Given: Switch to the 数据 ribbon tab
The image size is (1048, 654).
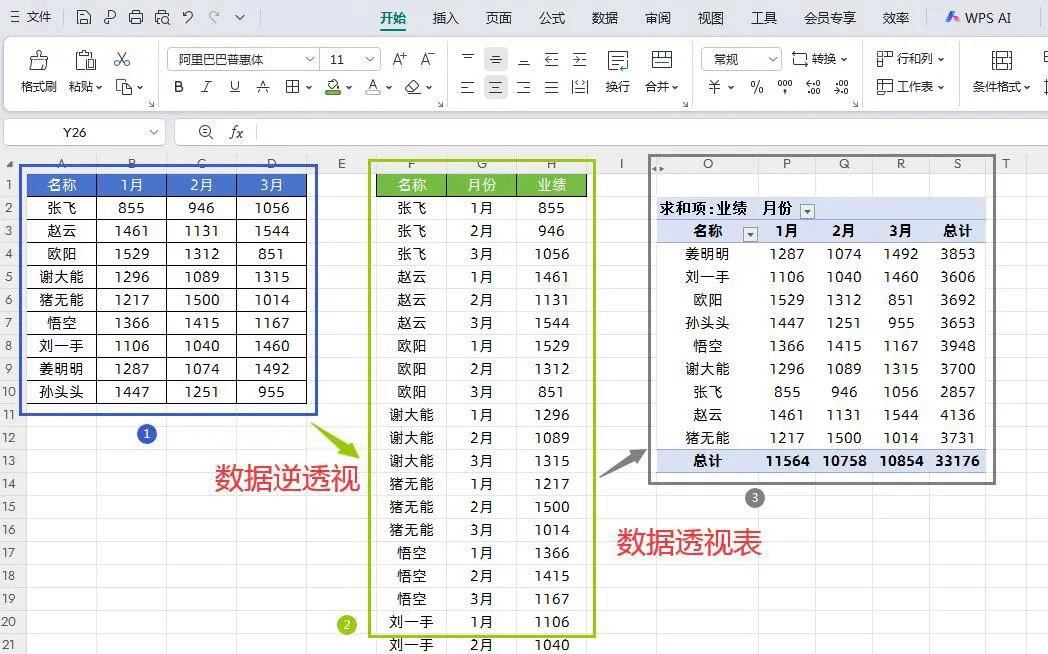Looking at the screenshot, I should pos(605,17).
